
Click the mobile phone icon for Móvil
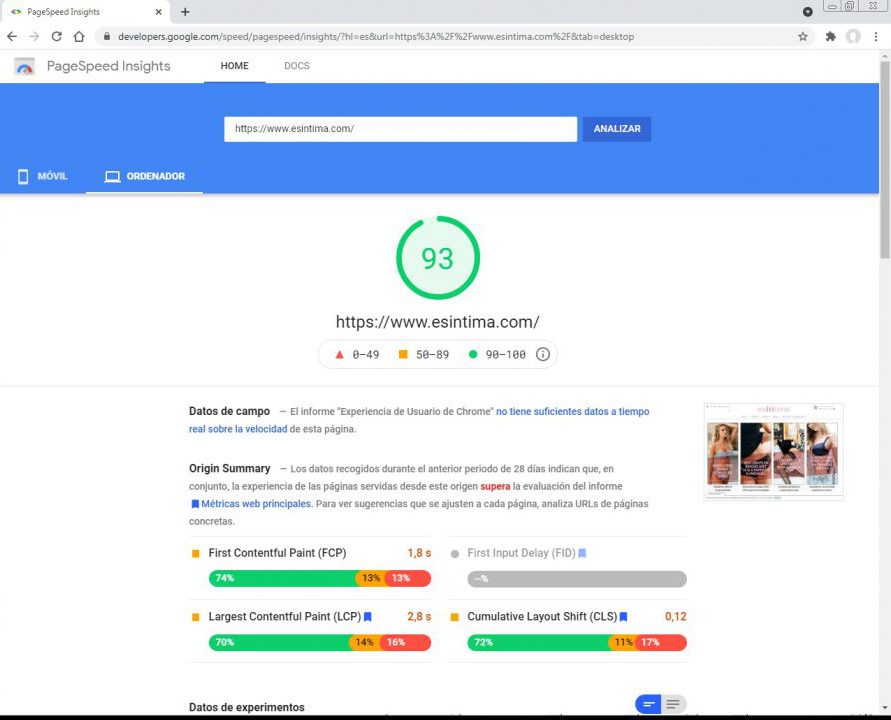23,176
